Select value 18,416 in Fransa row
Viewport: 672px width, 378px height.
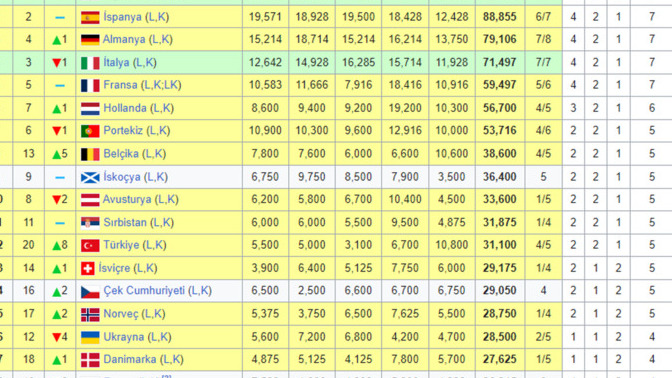pos(405,85)
